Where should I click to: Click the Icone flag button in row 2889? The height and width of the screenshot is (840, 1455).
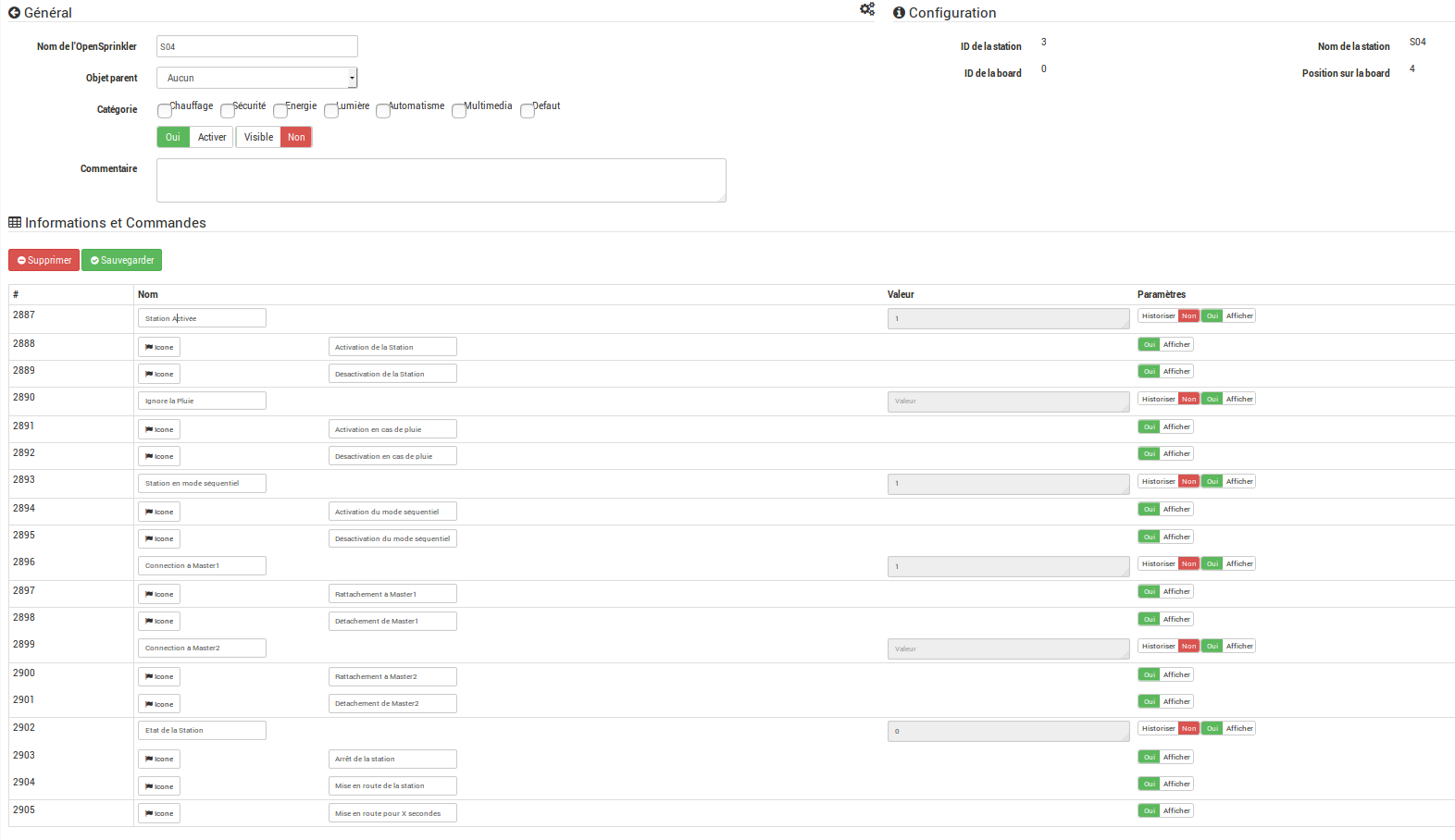159,374
